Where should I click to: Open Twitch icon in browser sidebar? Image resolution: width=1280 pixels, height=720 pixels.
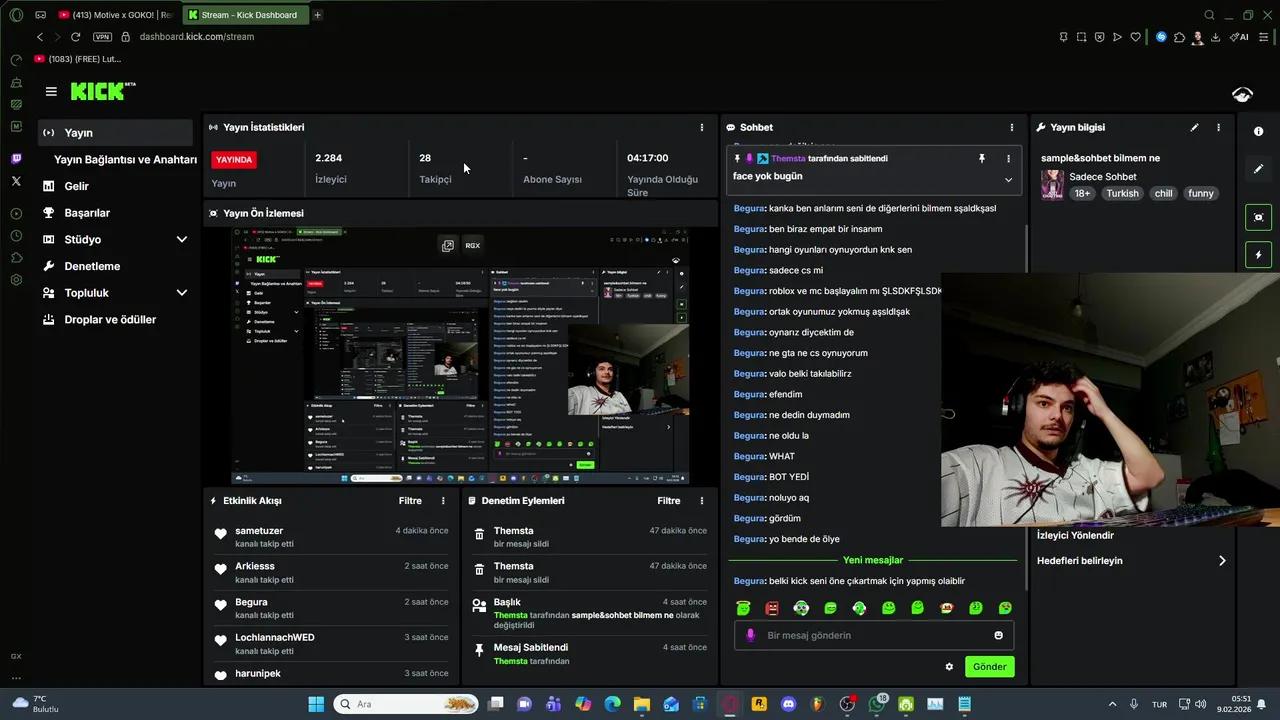coord(16,159)
